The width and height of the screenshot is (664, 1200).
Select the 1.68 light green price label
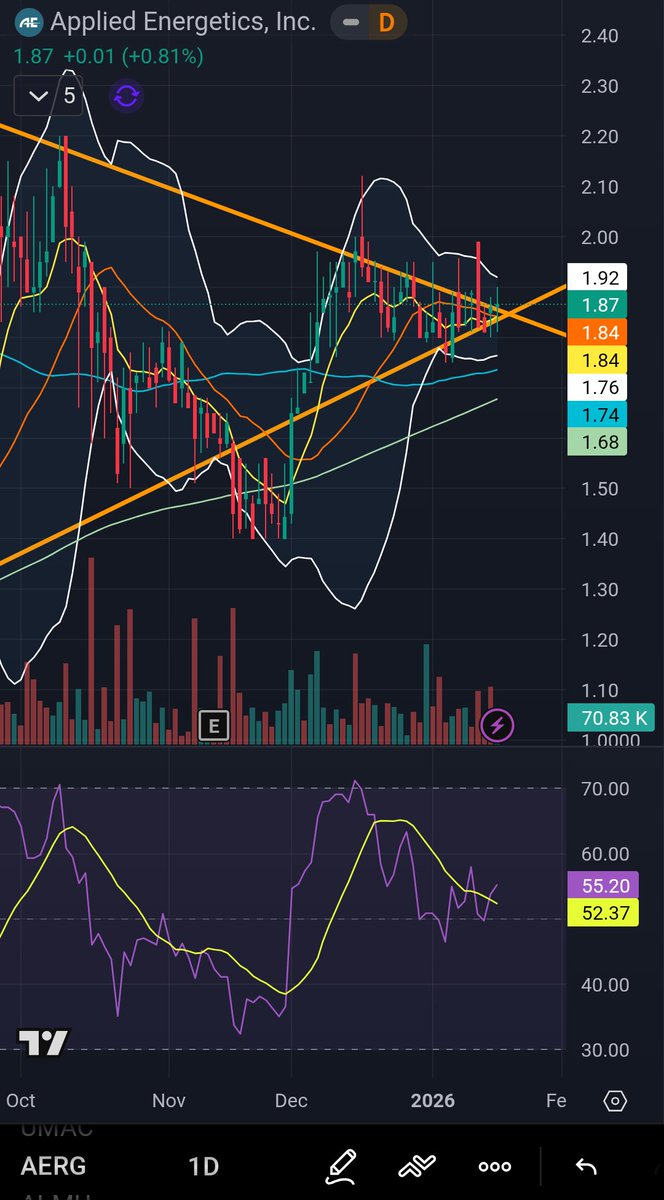pyautogui.click(x=597, y=442)
